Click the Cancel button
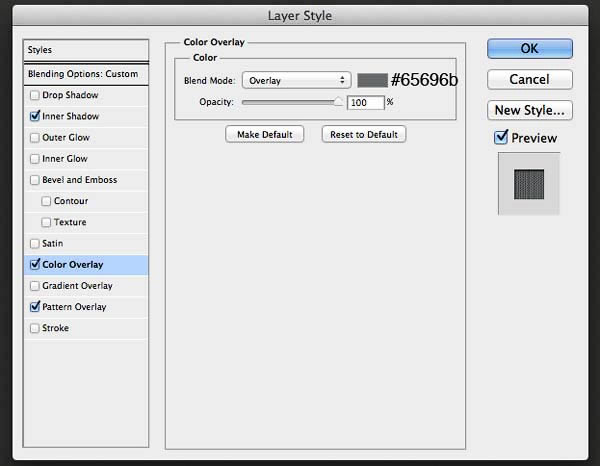The image size is (600, 466). pos(530,80)
